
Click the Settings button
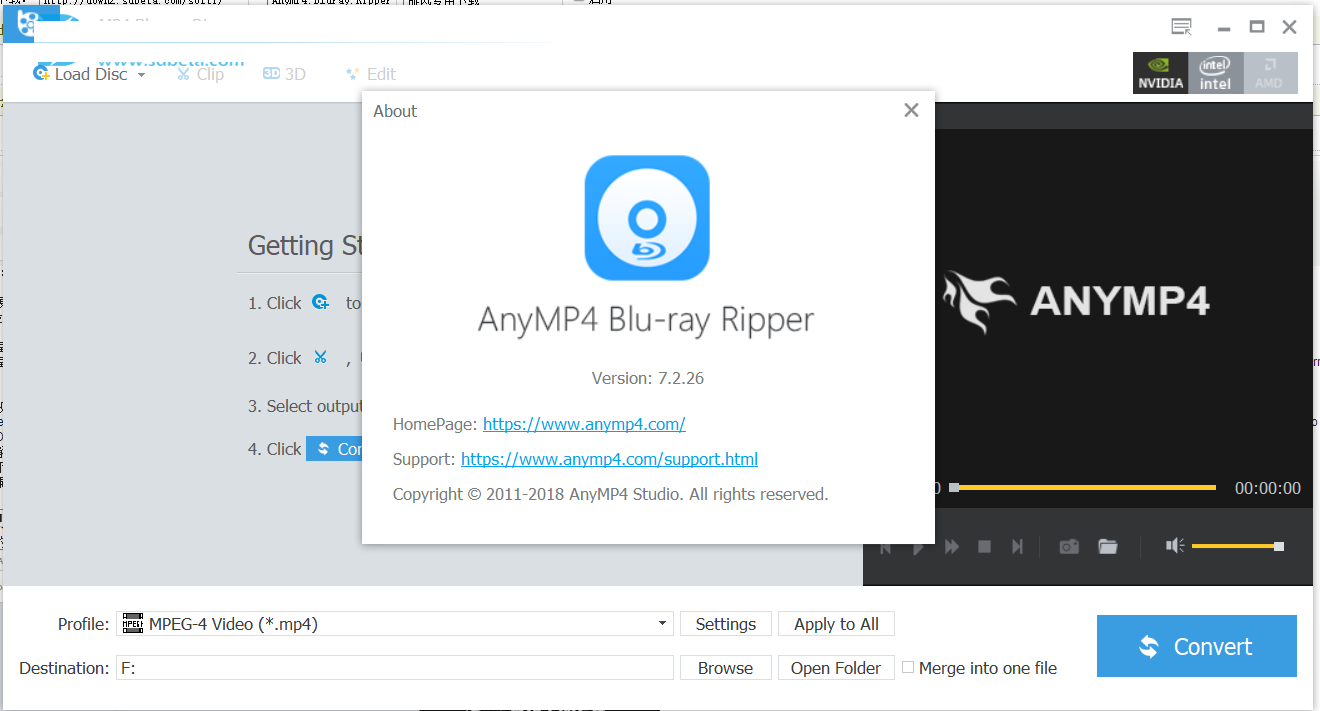pos(726,624)
